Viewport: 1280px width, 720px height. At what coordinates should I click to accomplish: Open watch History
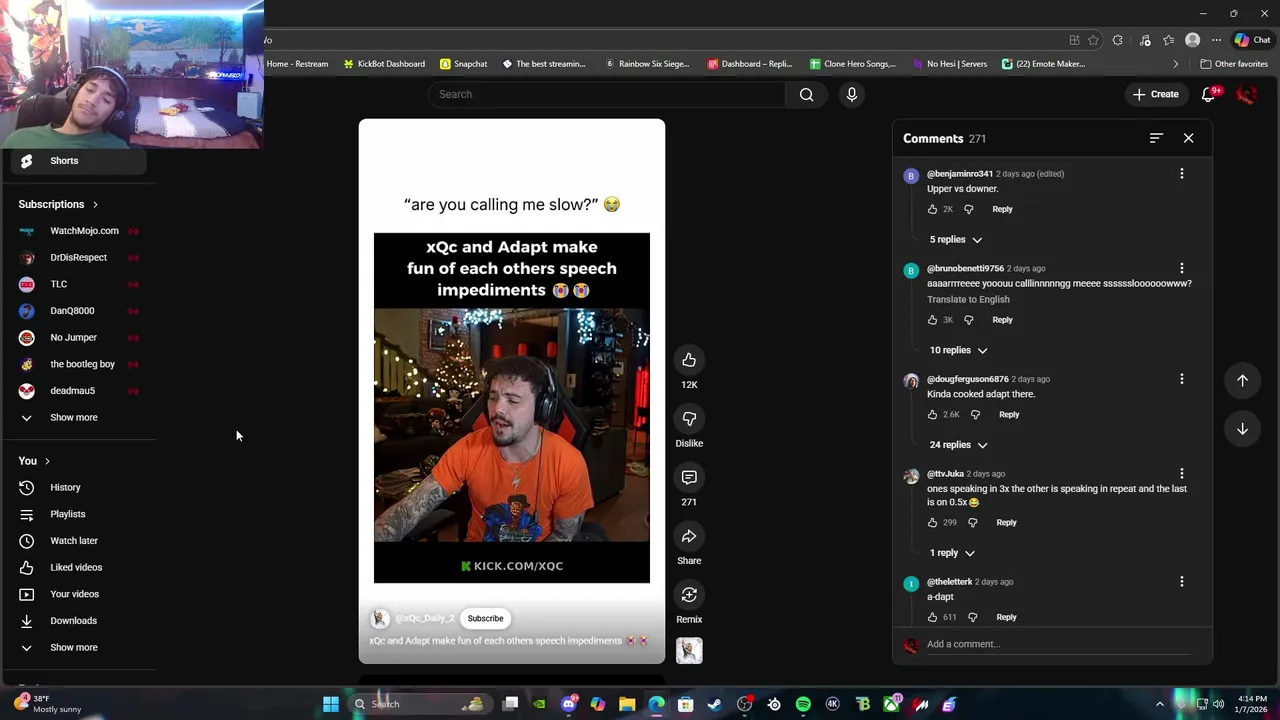click(79, 488)
